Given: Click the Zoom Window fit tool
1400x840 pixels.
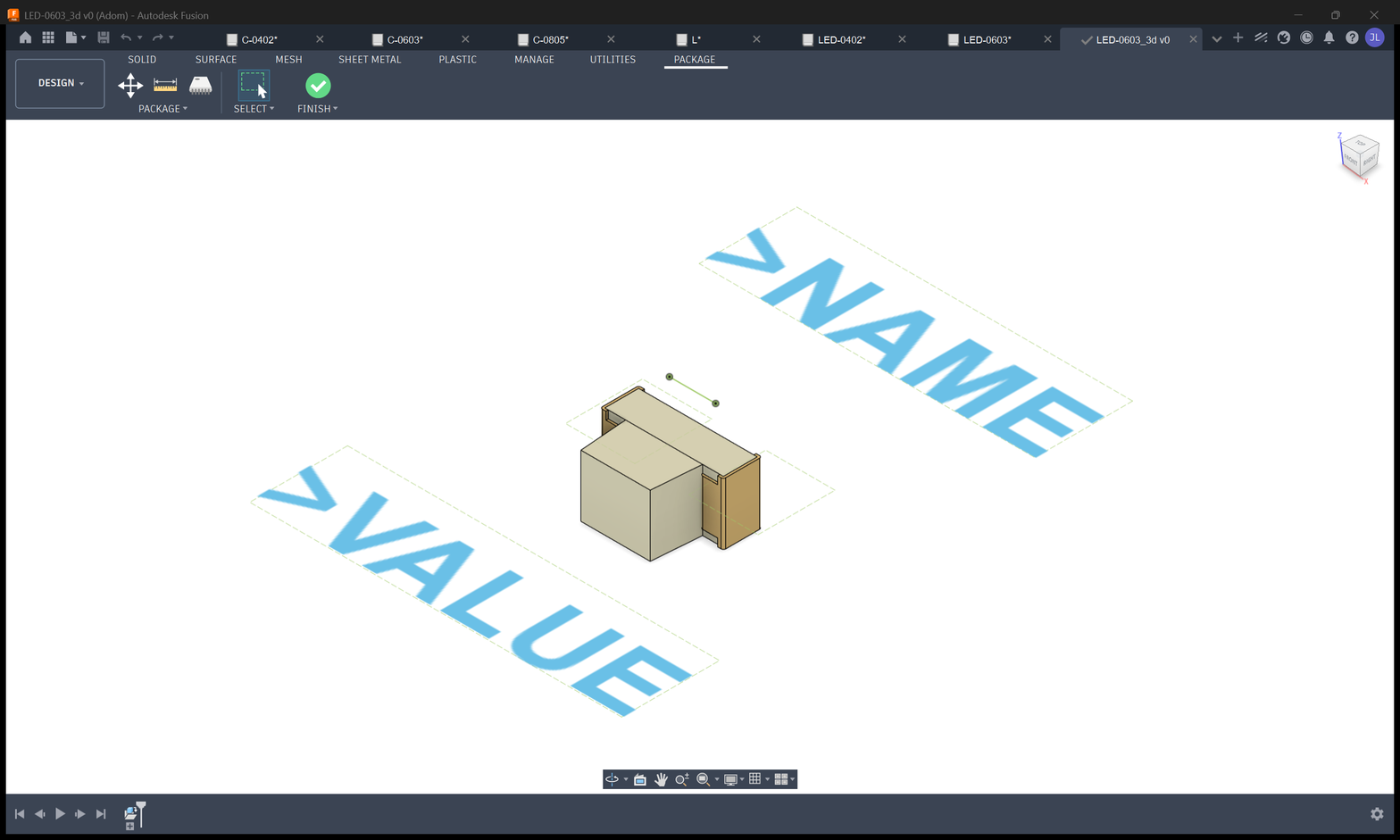Looking at the screenshot, I should coord(703,779).
